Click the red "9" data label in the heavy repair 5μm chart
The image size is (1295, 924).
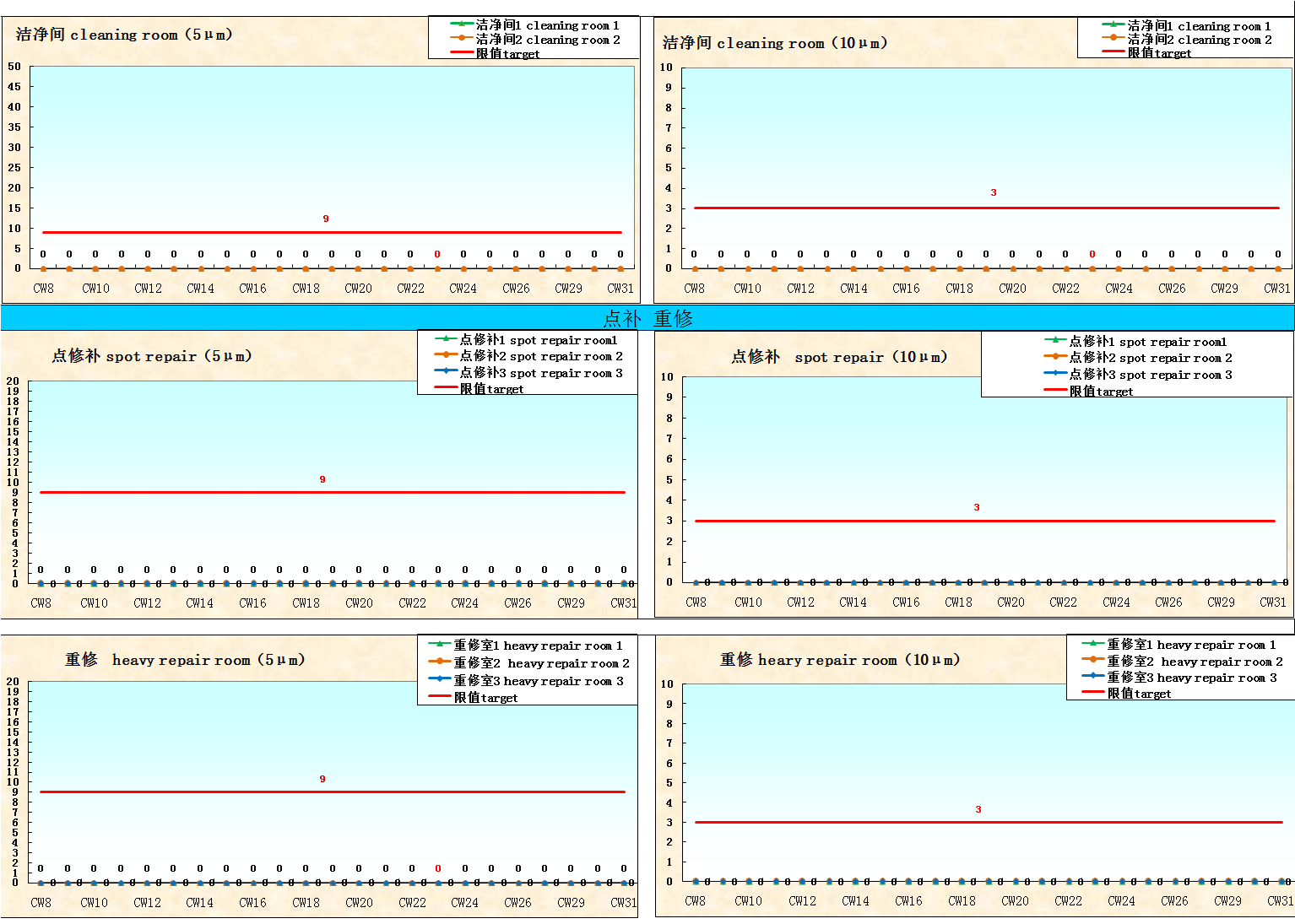coord(322,779)
